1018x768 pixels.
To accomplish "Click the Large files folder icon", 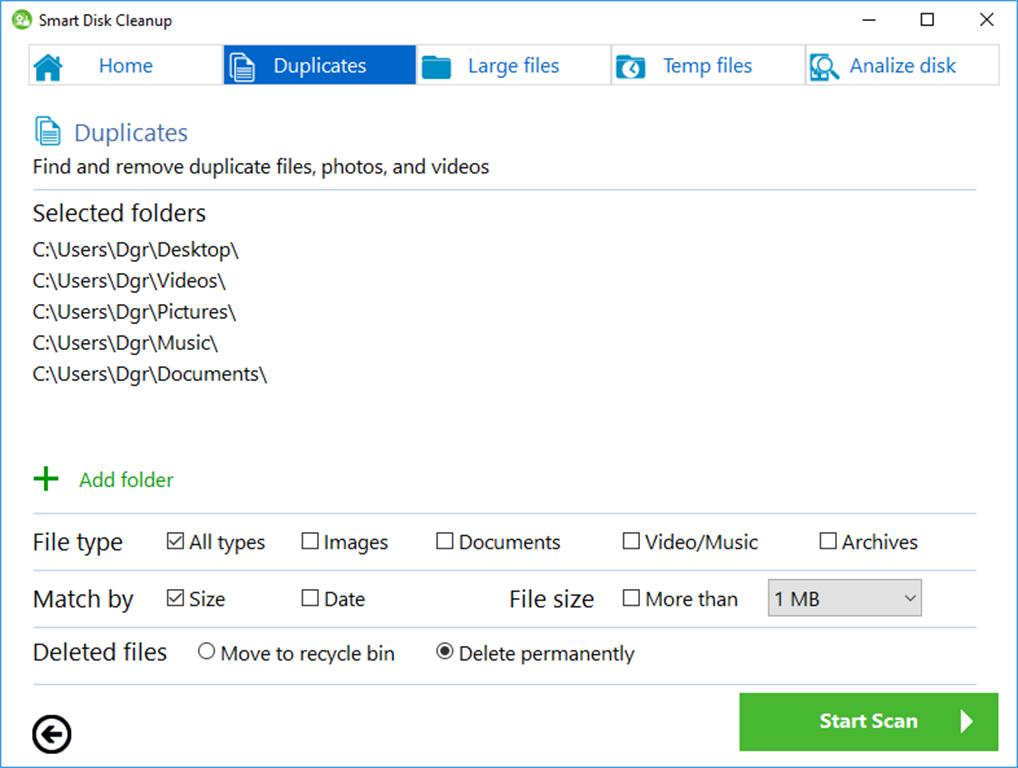I will (437, 67).
